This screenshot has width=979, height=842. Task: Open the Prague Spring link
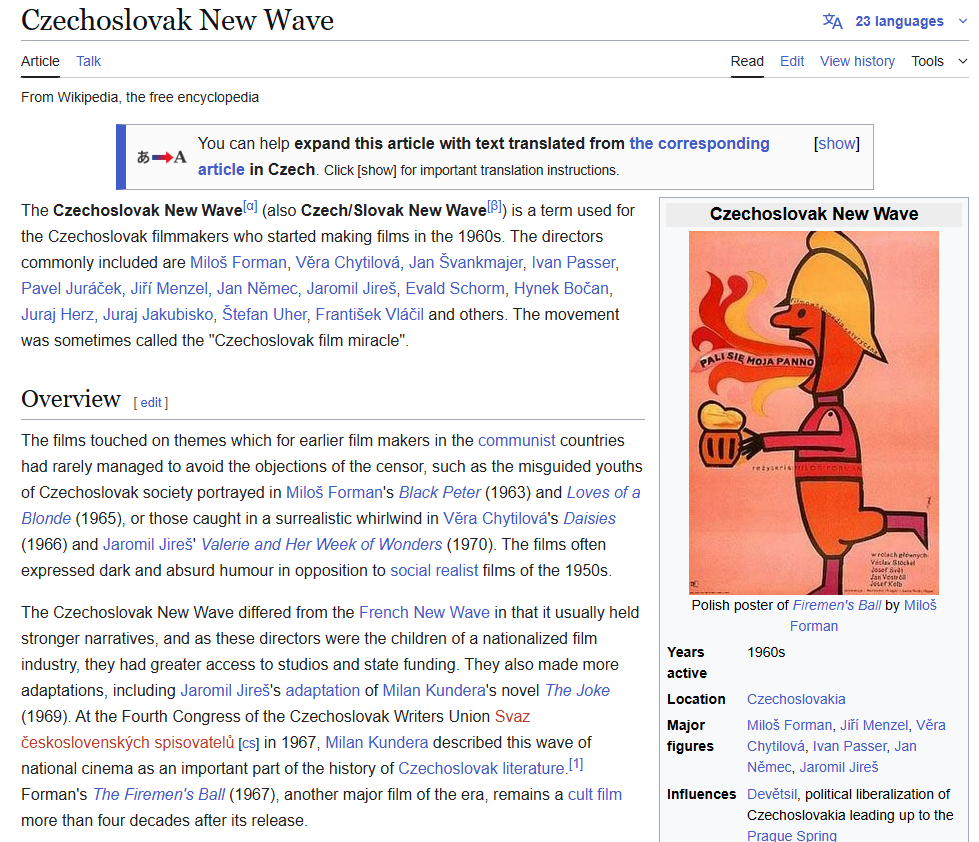point(792,835)
